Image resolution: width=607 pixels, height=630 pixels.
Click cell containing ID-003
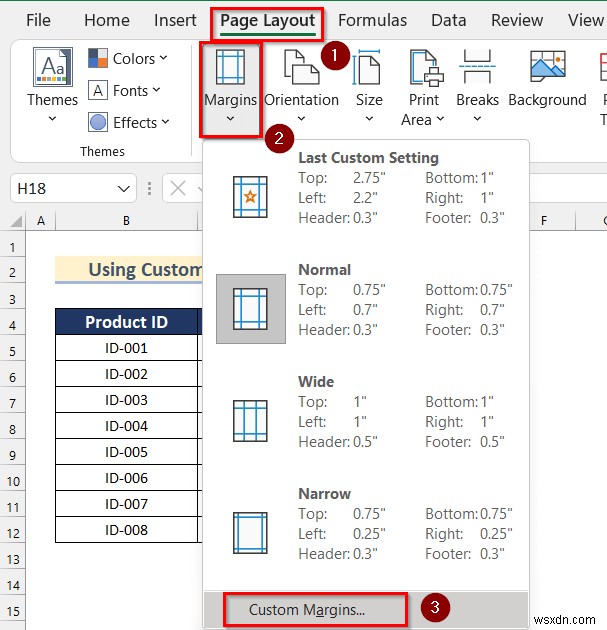pyautogui.click(x=126, y=400)
